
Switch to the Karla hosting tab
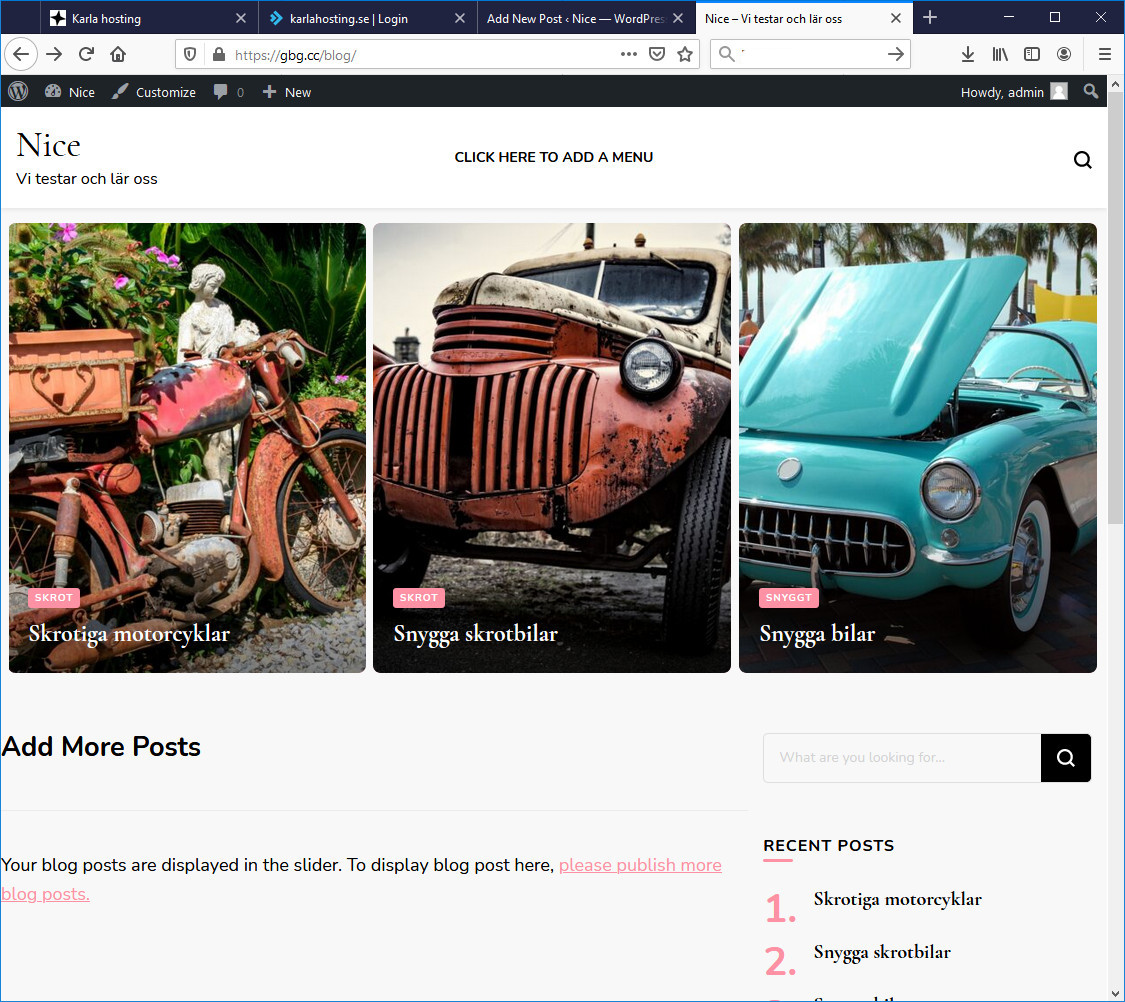tap(149, 18)
